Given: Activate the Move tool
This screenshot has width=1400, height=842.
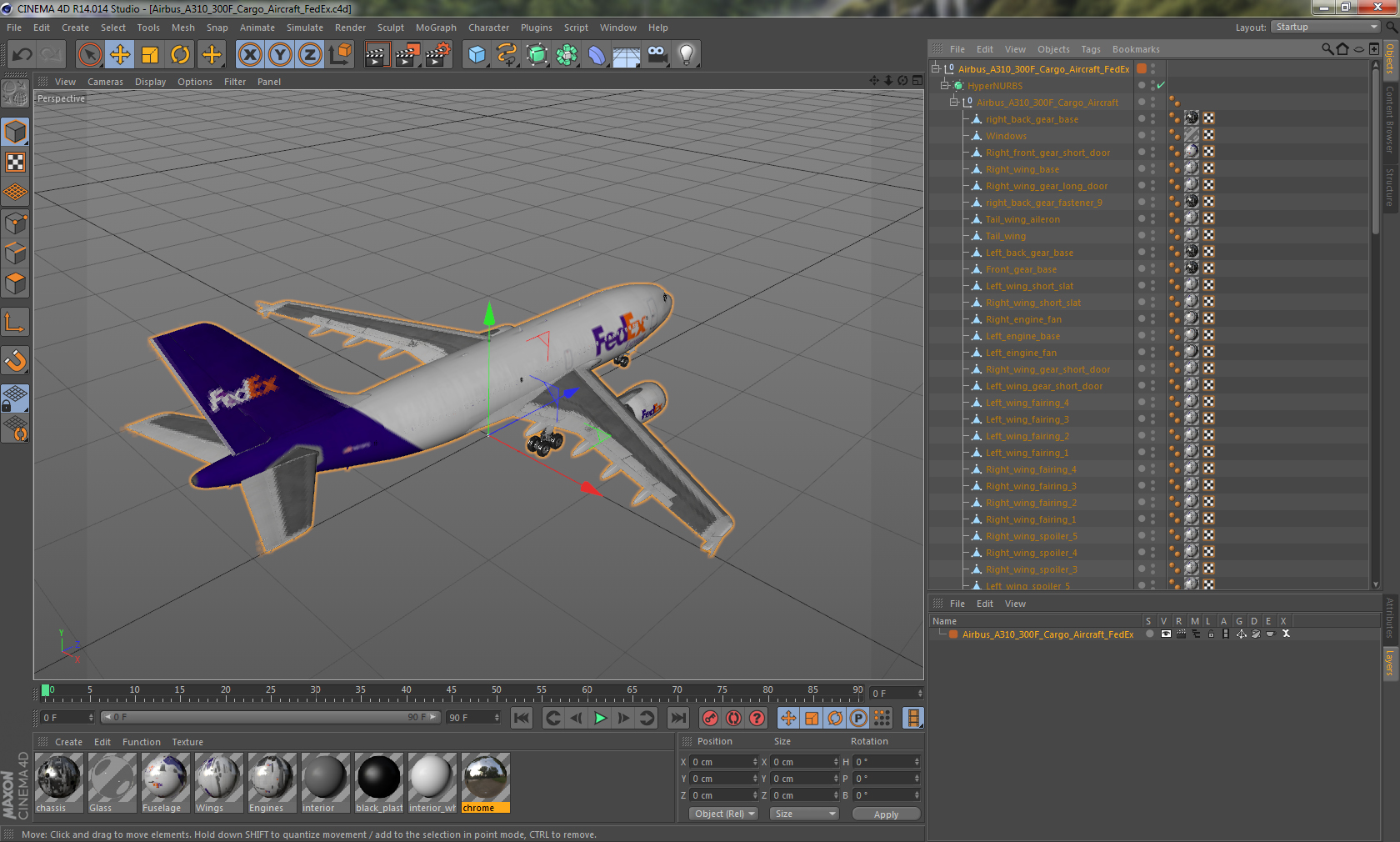Looking at the screenshot, I should tap(120, 55).
